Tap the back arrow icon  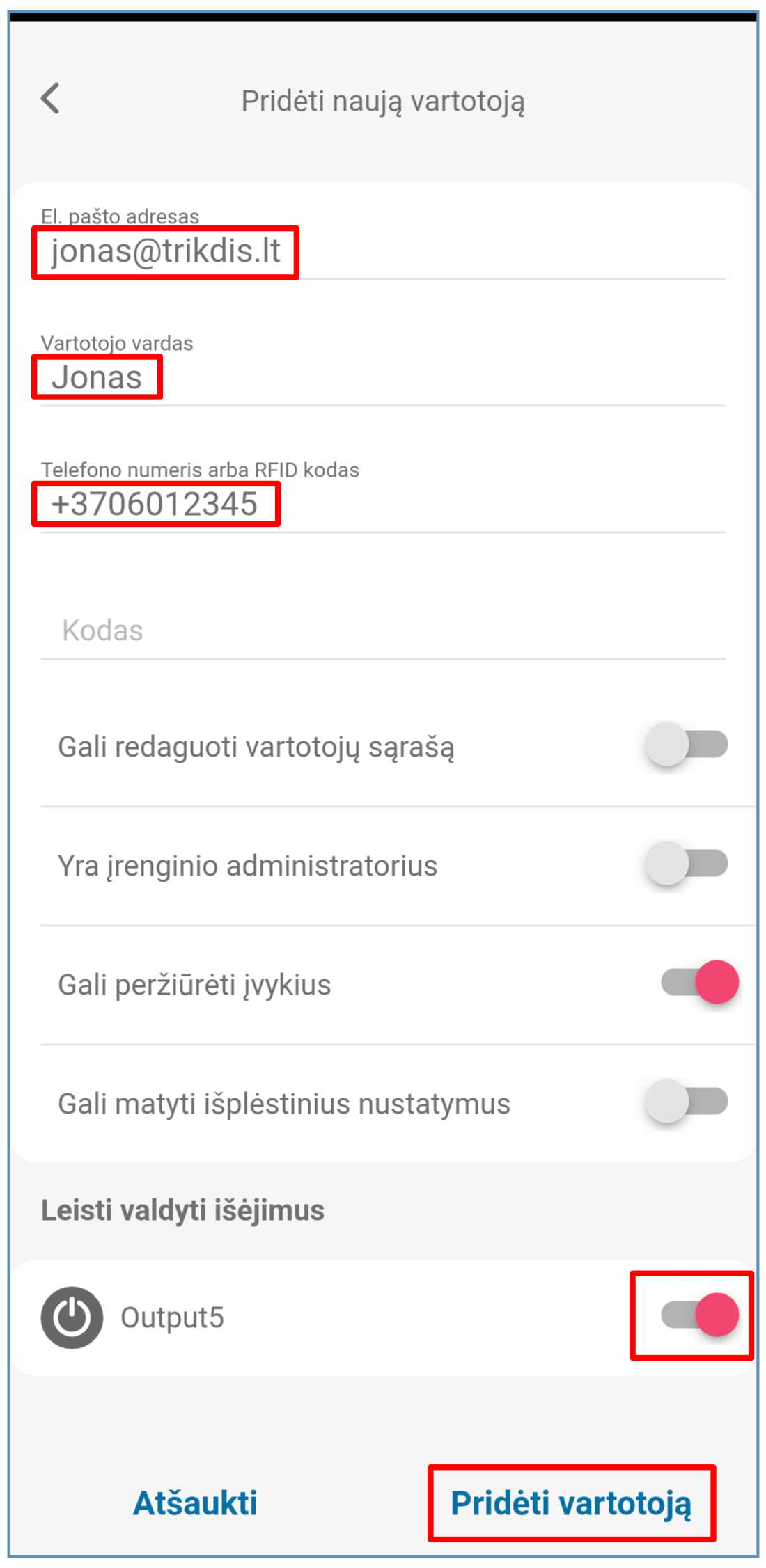(x=50, y=98)
